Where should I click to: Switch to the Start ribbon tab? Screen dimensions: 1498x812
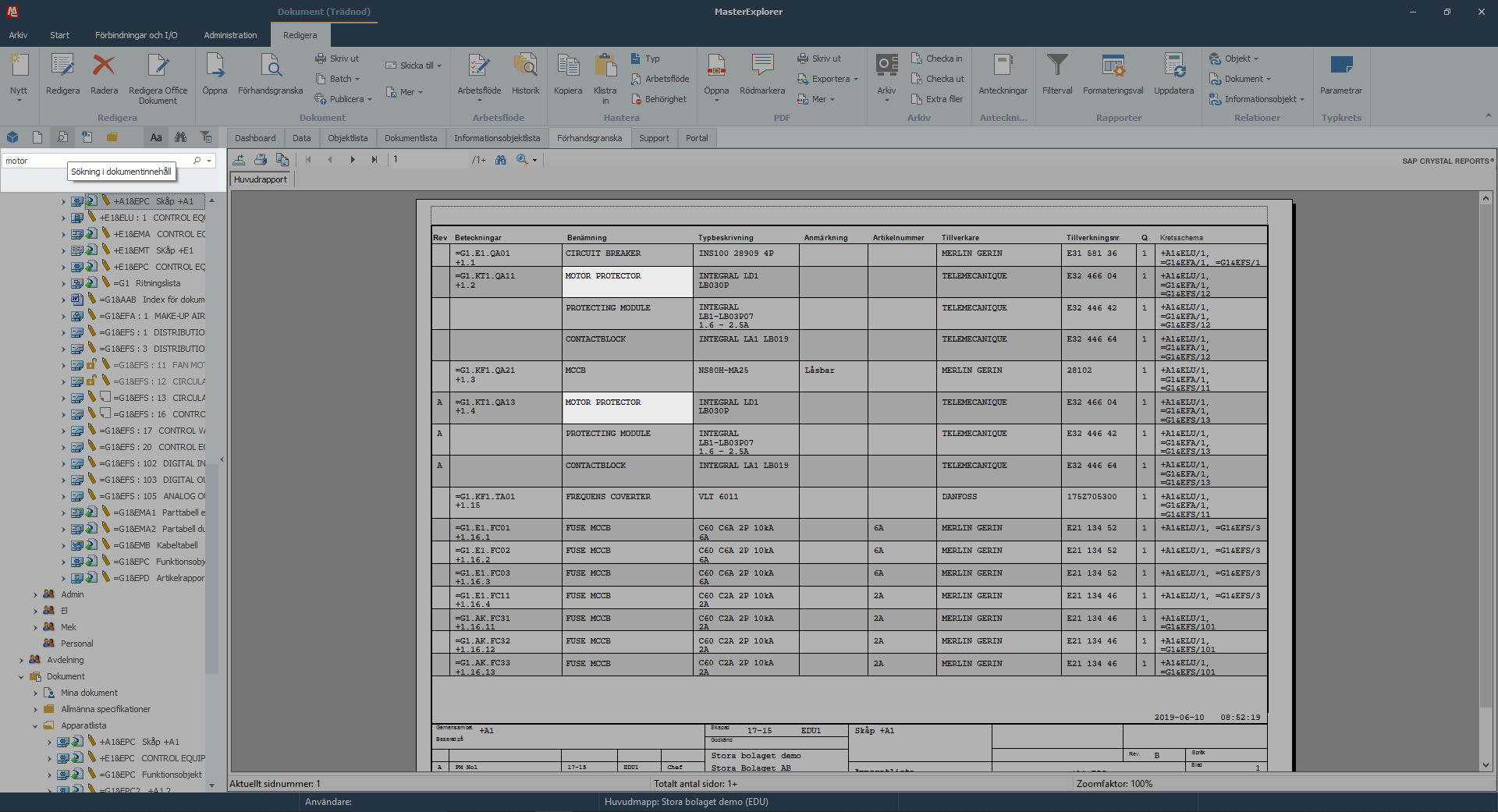59,35
